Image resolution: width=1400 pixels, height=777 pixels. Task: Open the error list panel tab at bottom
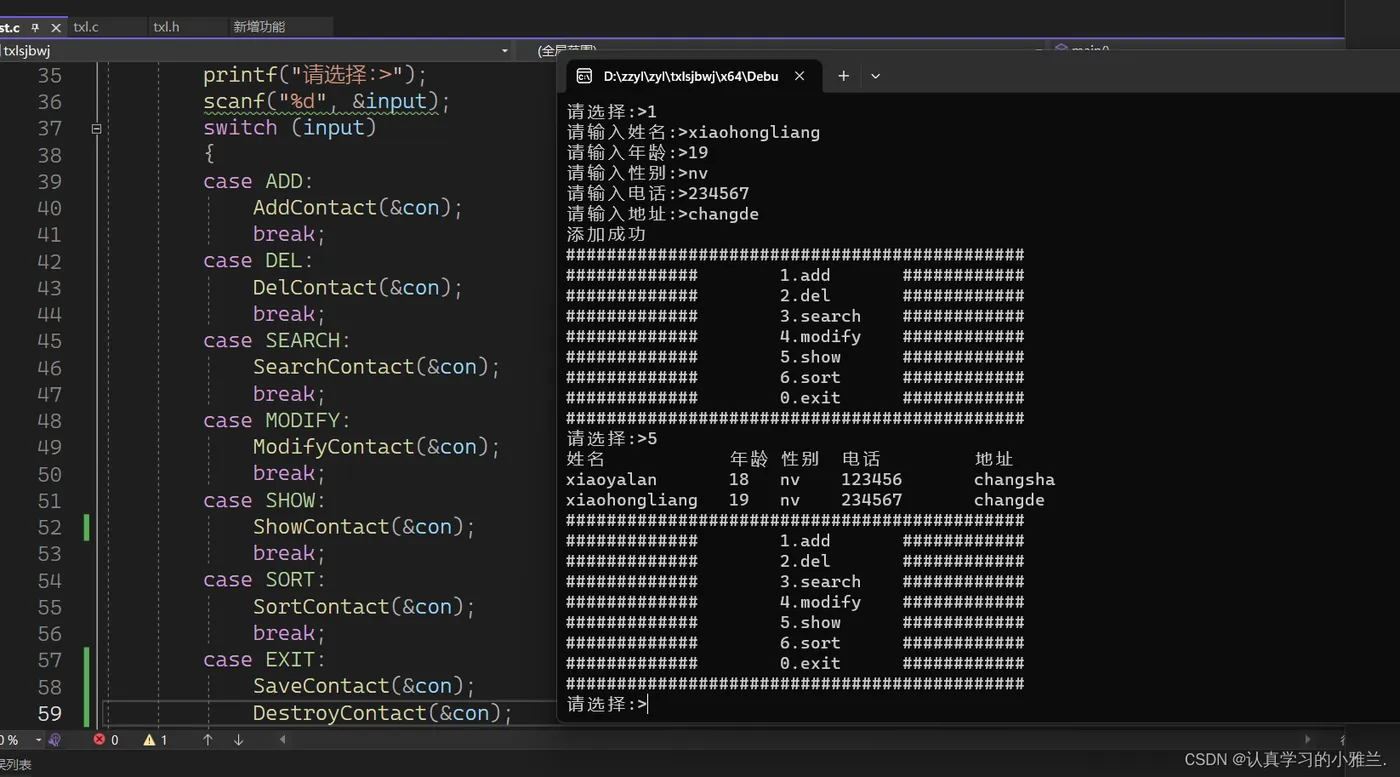coord(16,765)
